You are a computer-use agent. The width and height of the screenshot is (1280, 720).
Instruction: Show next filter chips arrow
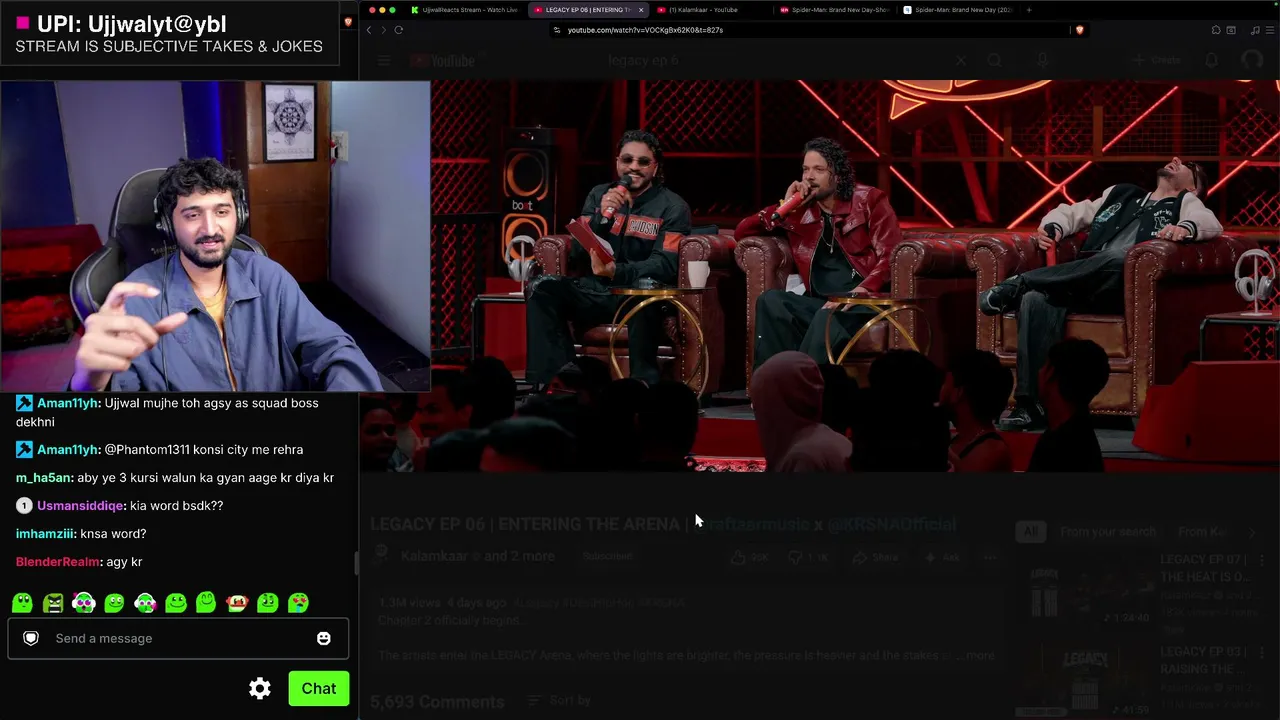click(x=1252, y=532)
